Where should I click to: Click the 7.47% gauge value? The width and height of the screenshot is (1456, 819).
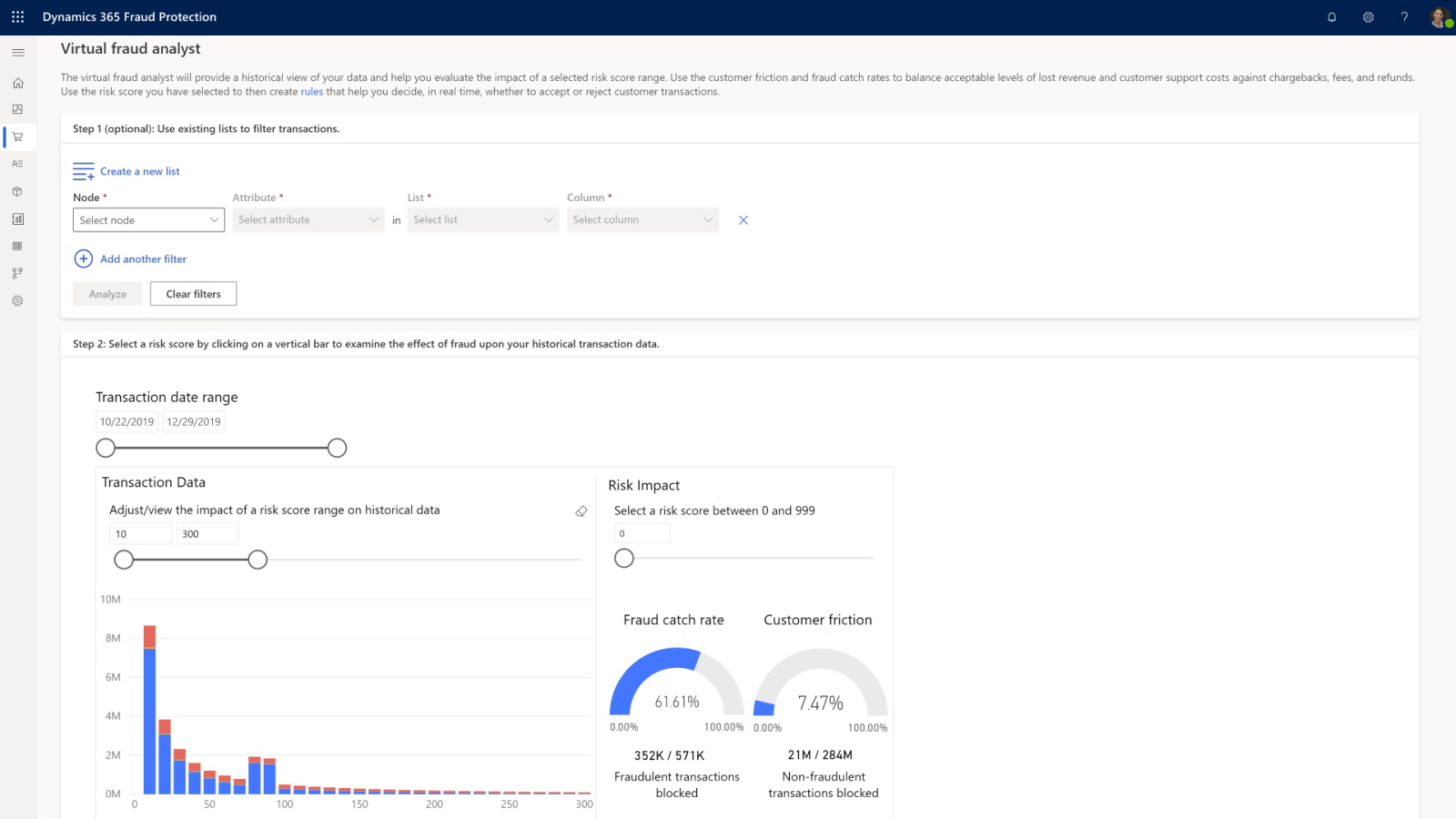coord(821,703)
